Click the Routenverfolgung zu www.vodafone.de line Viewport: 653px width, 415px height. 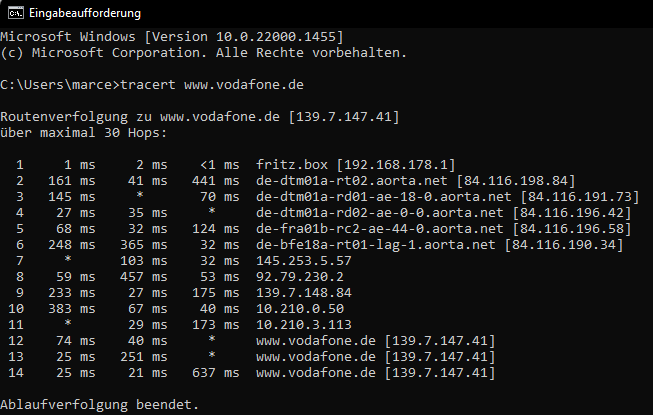click(x=200, y=117)
